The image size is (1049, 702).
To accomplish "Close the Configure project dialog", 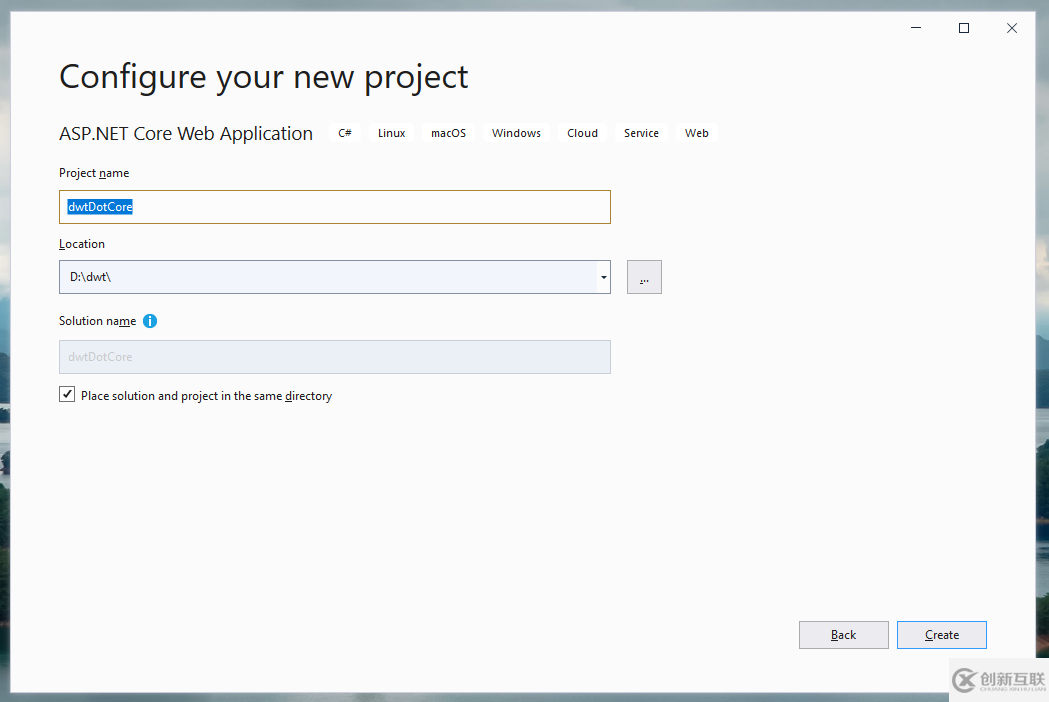I will (1012, 27).
